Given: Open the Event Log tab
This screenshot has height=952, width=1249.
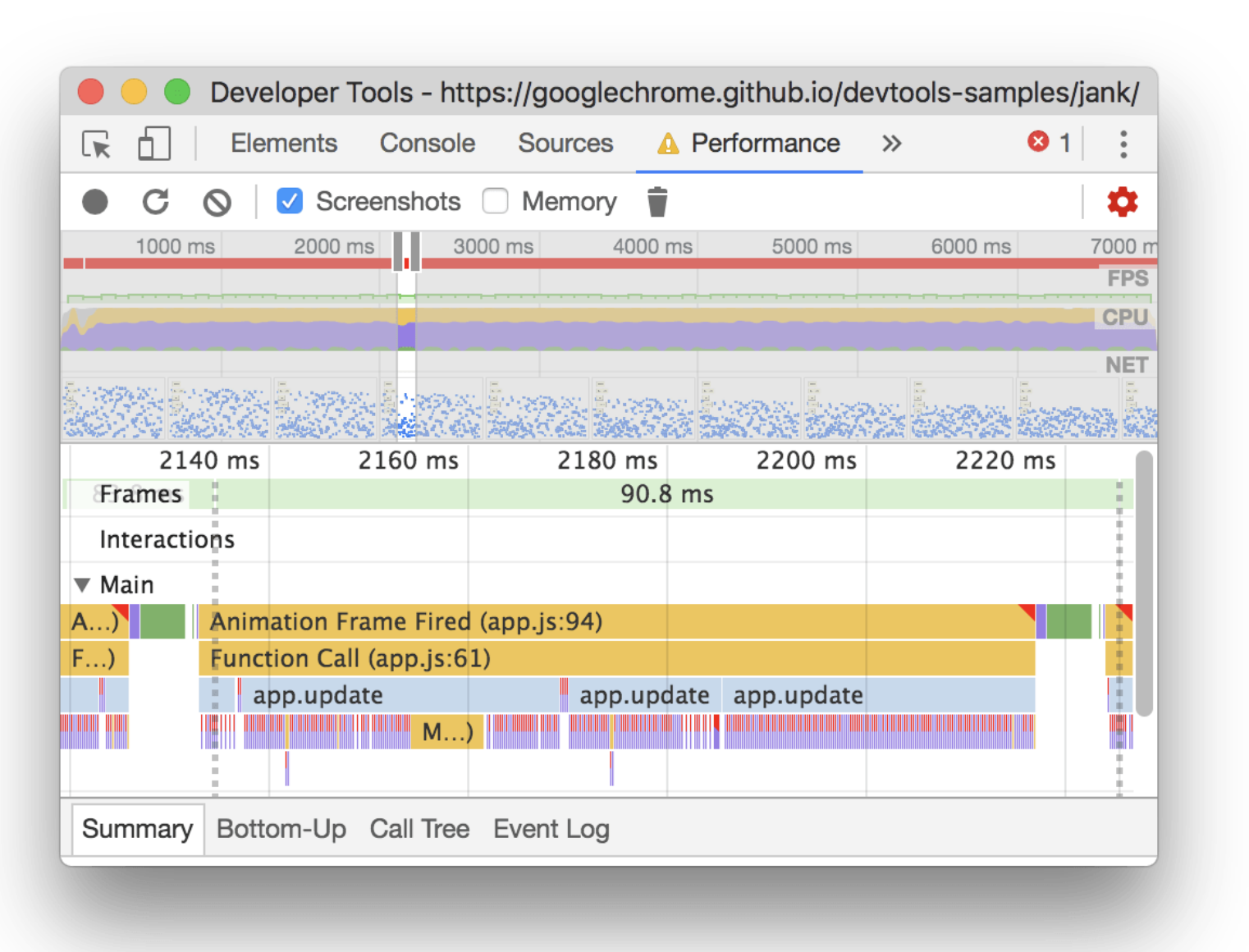Looking at the screenshot, I should point(551,829).
